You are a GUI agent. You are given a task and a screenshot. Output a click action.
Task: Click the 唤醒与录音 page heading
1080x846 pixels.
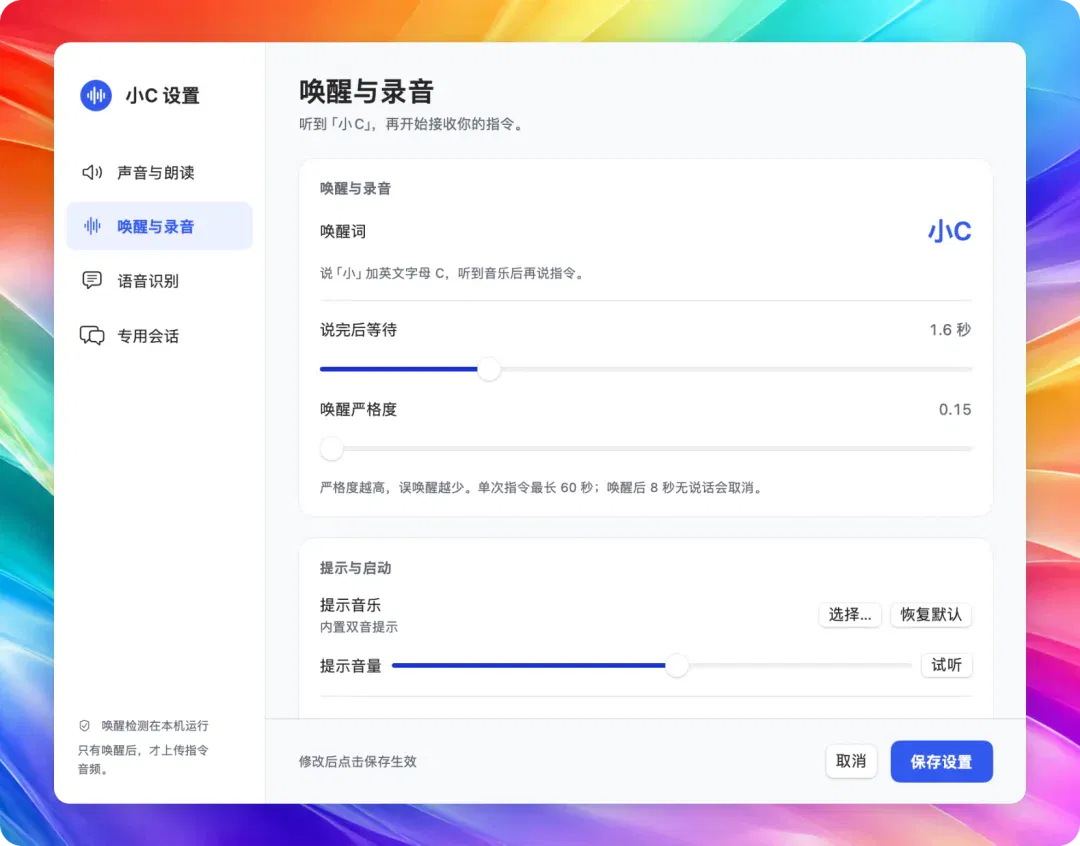click(x=366, y=92)
